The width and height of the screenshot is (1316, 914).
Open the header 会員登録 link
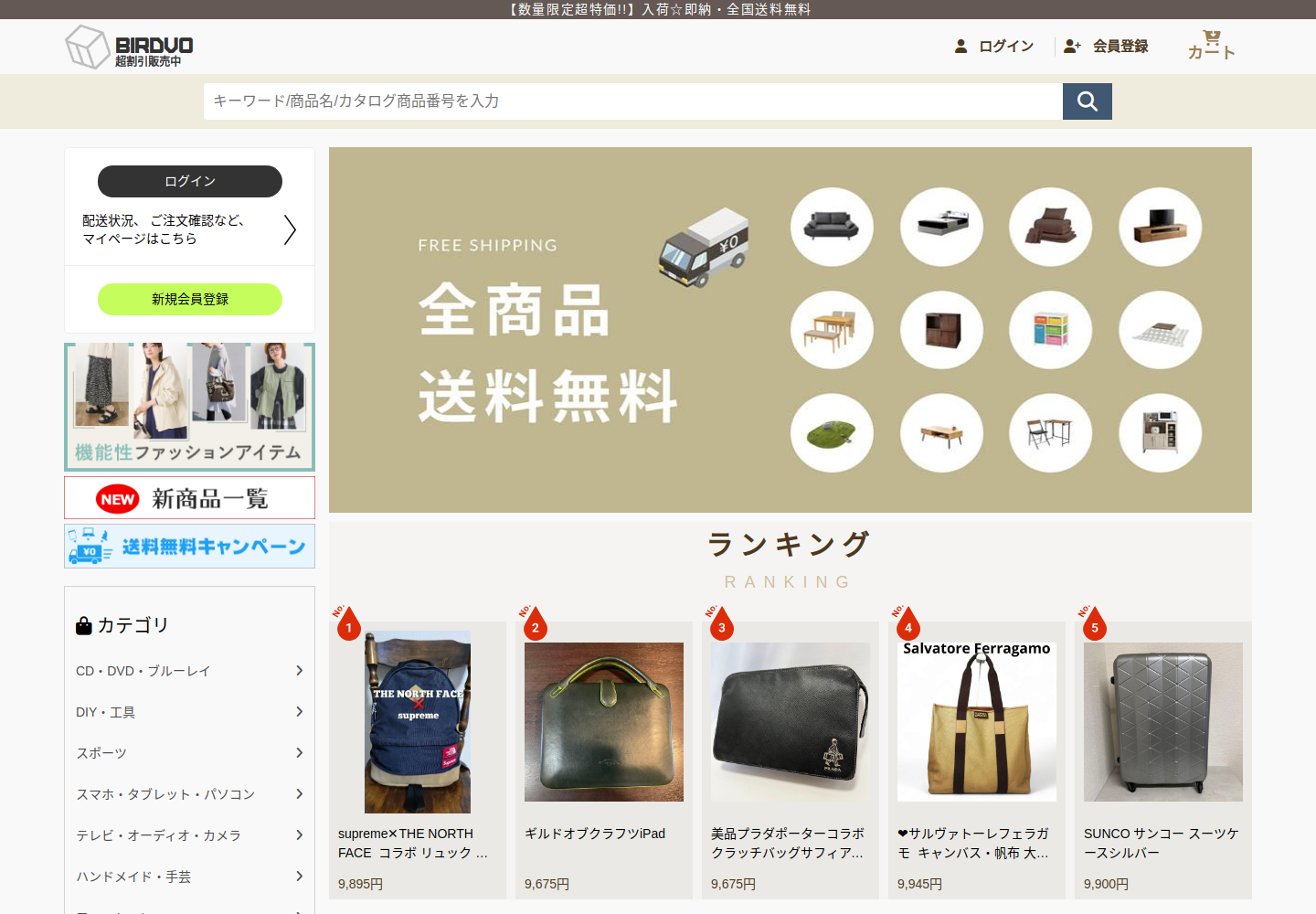click(1120, 46)
